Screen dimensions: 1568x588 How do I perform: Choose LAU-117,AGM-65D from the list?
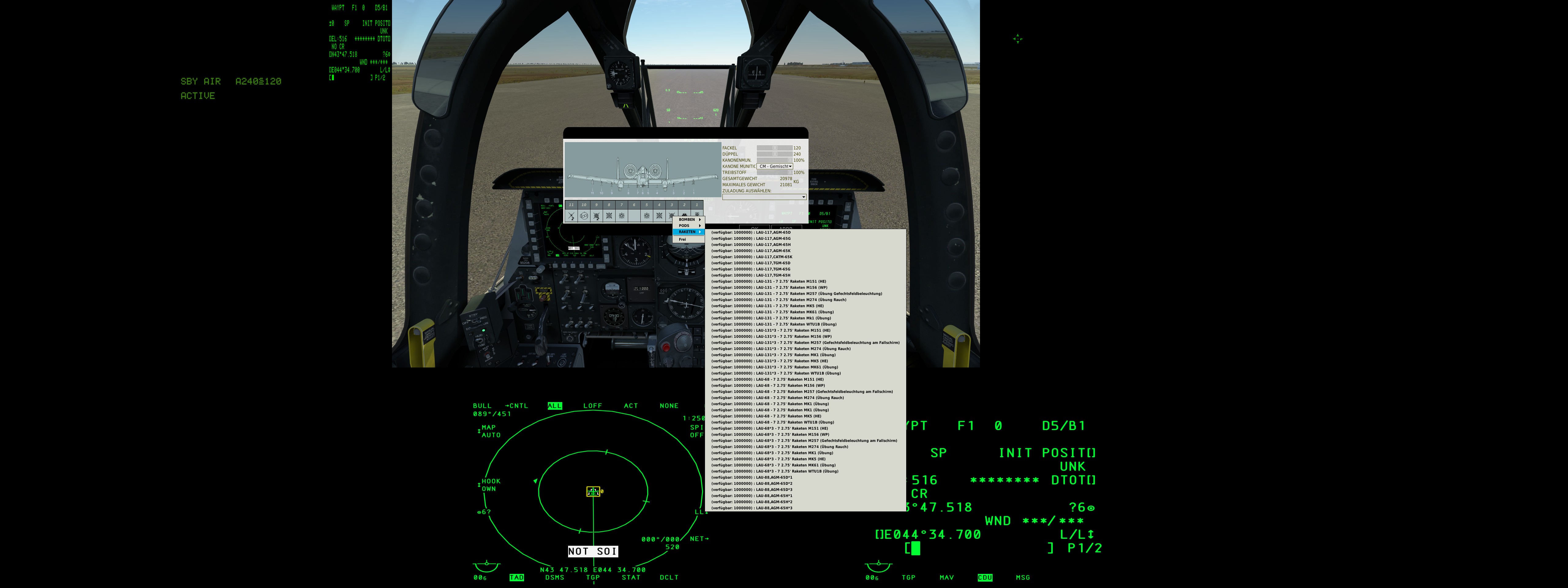[x=806, y=232]
